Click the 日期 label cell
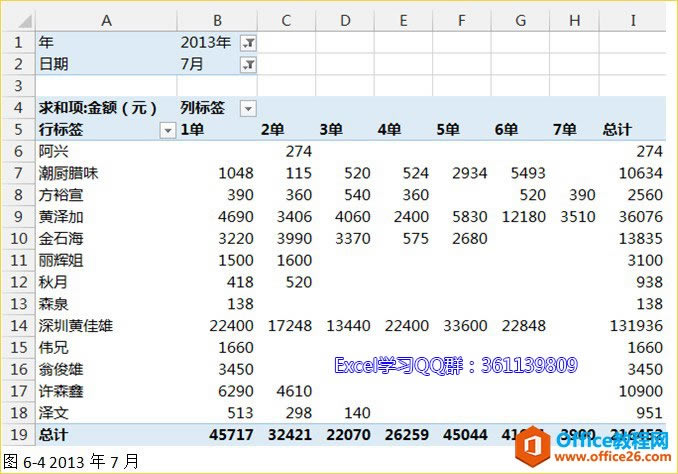The image size is (678, 474). (x=106, y=64)
